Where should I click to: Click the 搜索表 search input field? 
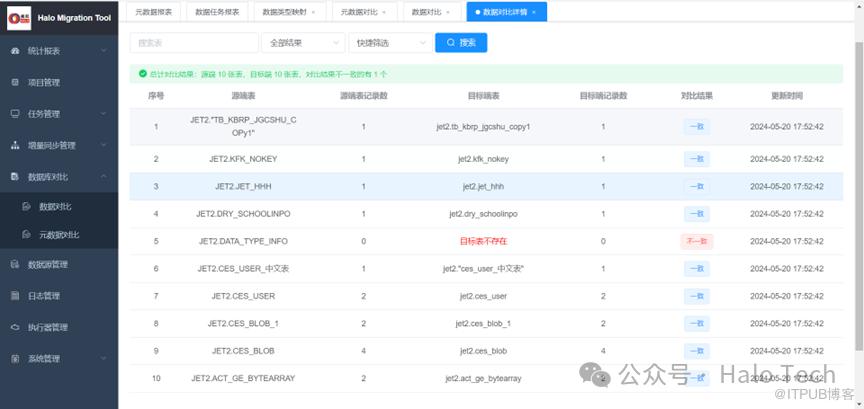(x=194, y=43)
